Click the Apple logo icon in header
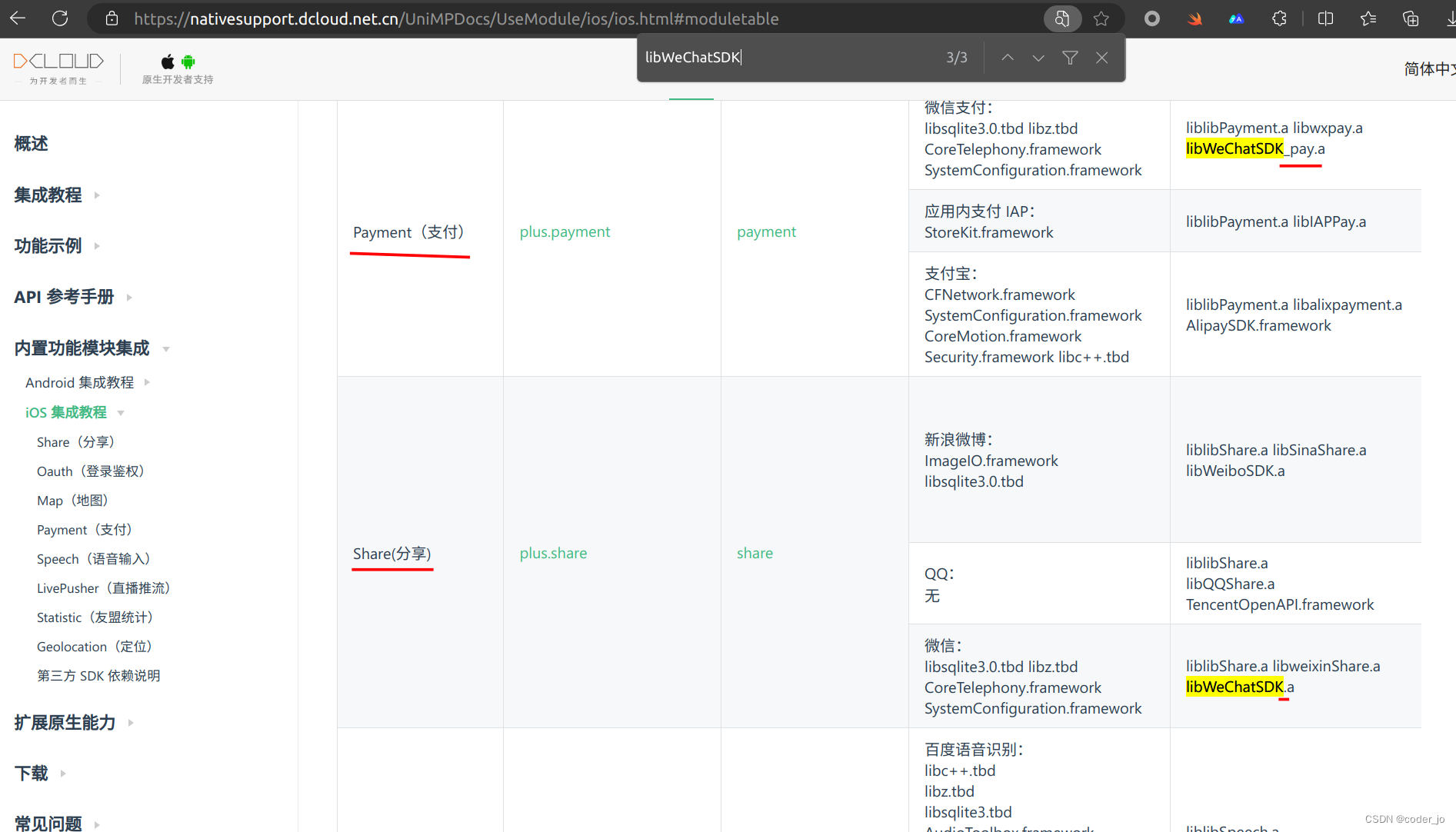This screenshot has height=832, width=1456. [168, 62]
